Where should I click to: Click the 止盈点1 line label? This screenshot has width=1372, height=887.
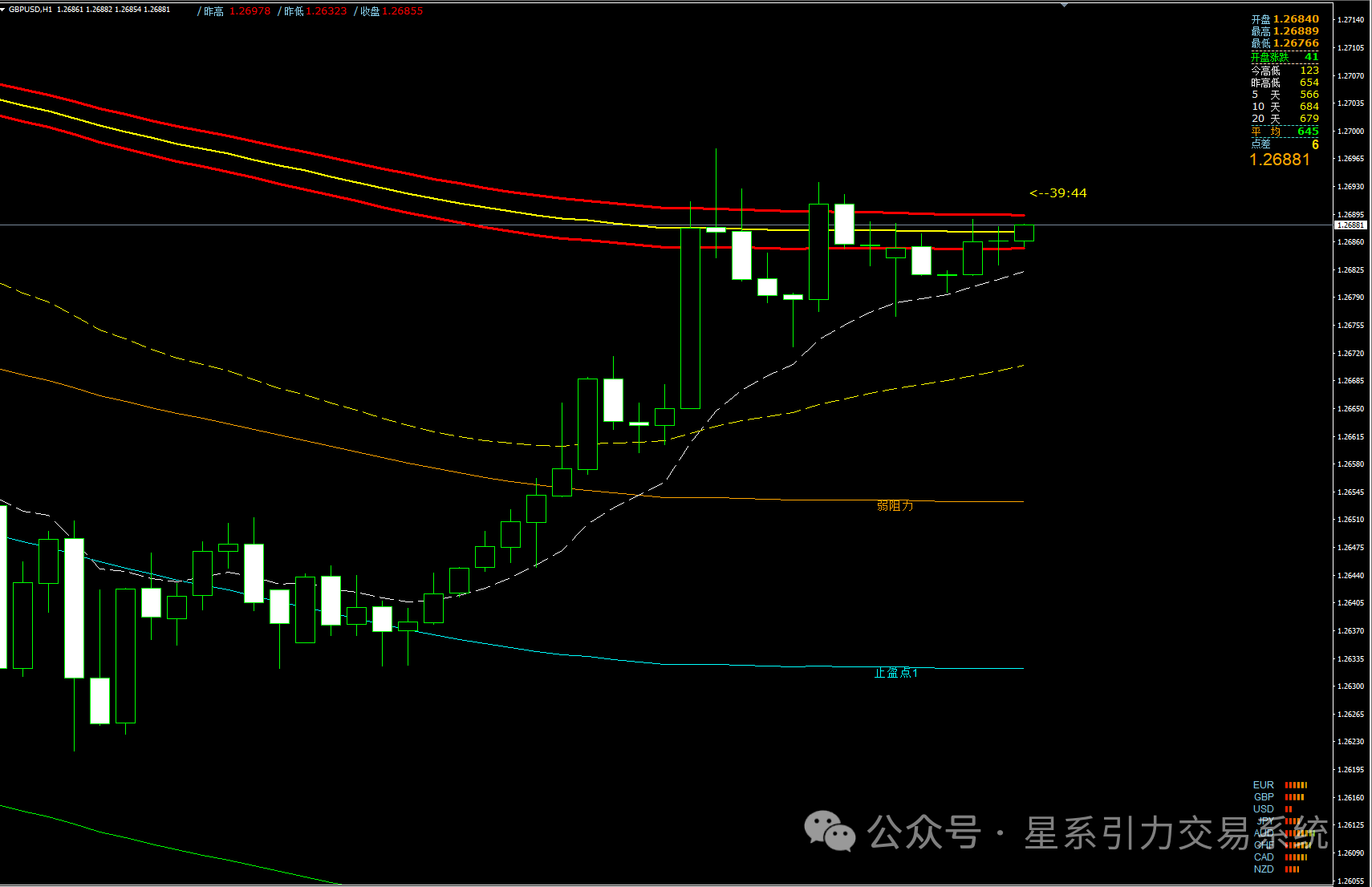[895, 673]
